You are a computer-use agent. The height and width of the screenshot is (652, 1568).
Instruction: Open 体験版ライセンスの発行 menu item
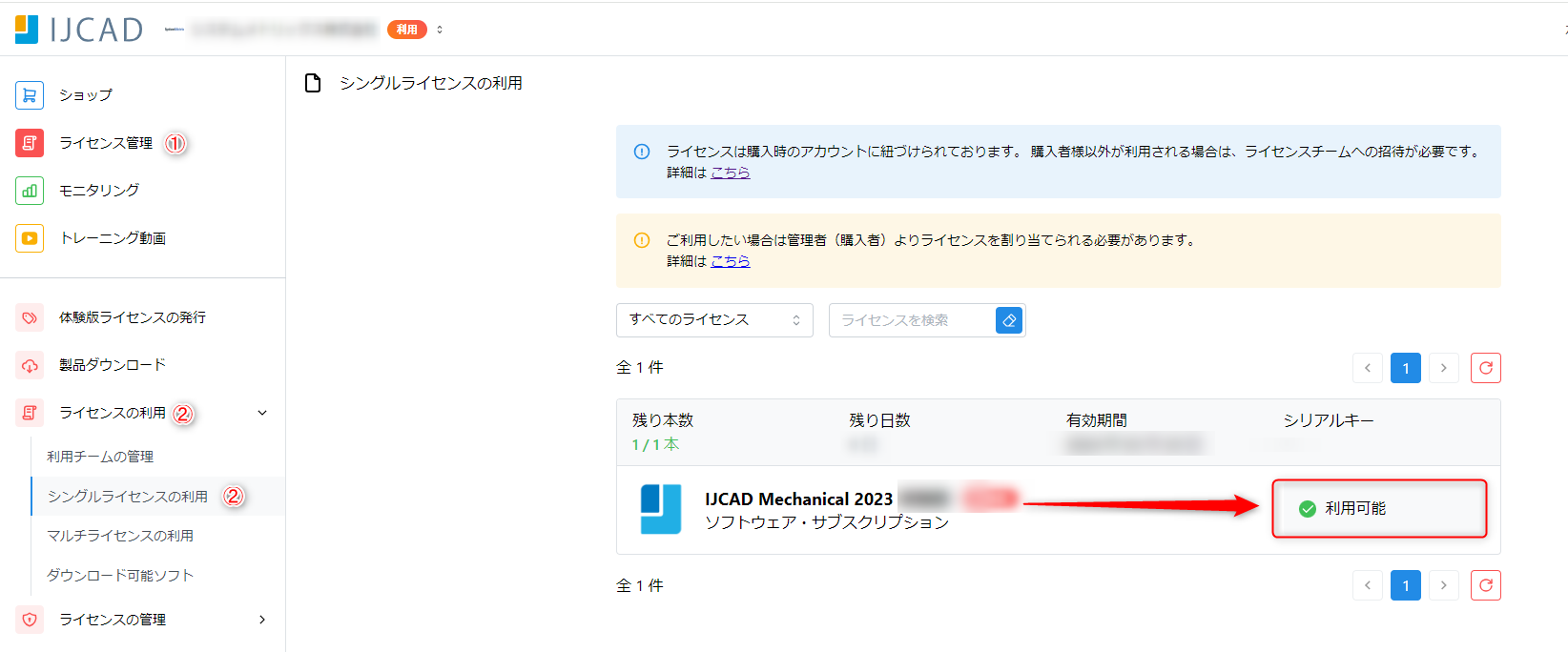(133, 317)
